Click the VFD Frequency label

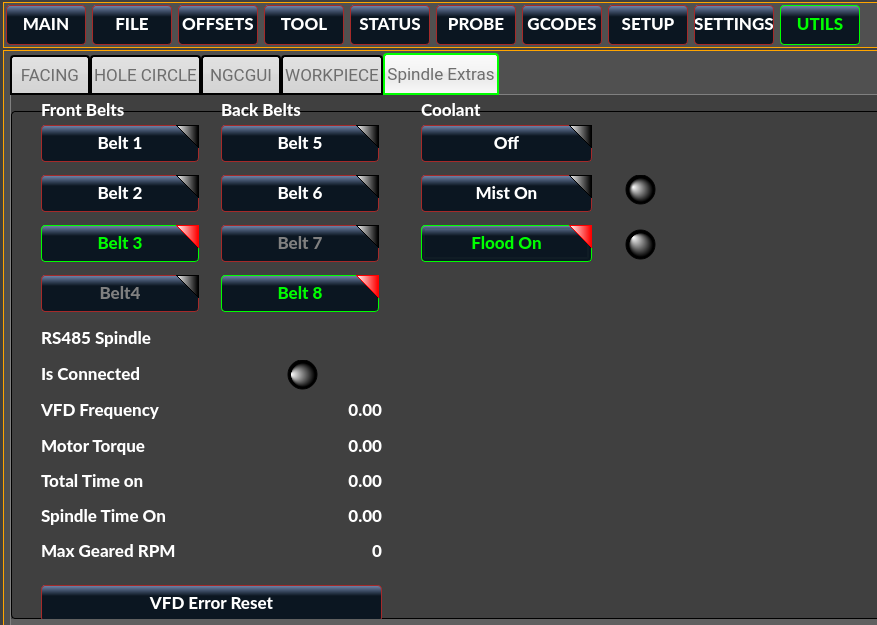tap(100, 411)
